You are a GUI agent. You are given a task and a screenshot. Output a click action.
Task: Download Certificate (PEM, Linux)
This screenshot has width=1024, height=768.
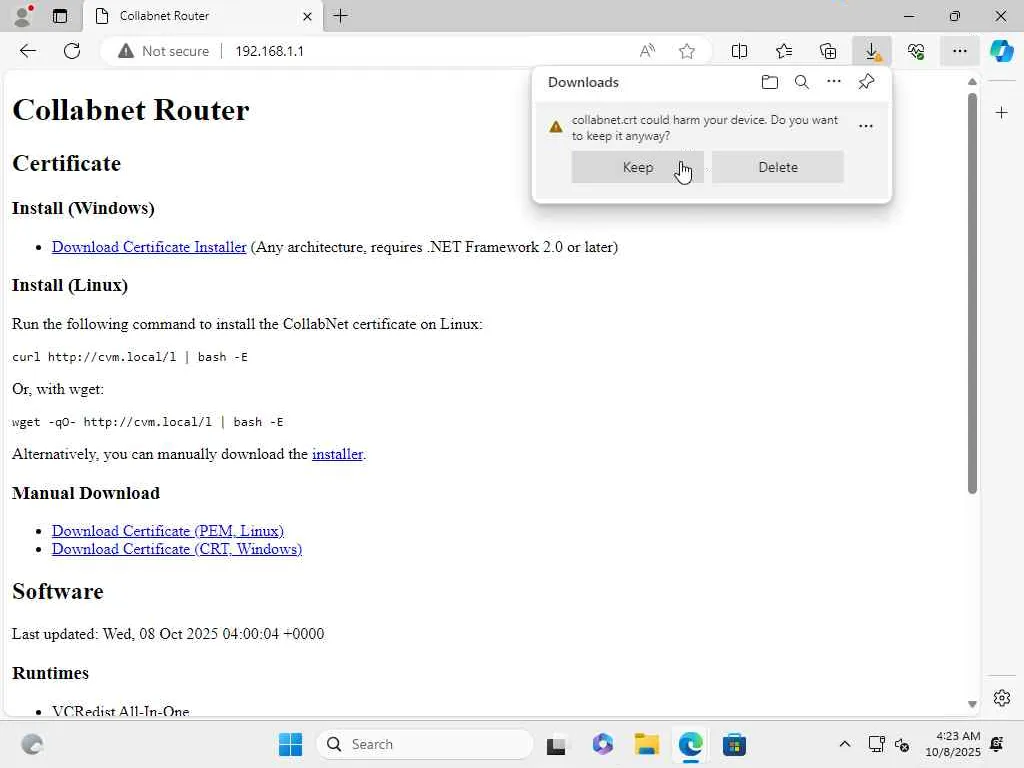tap(168, 531)
